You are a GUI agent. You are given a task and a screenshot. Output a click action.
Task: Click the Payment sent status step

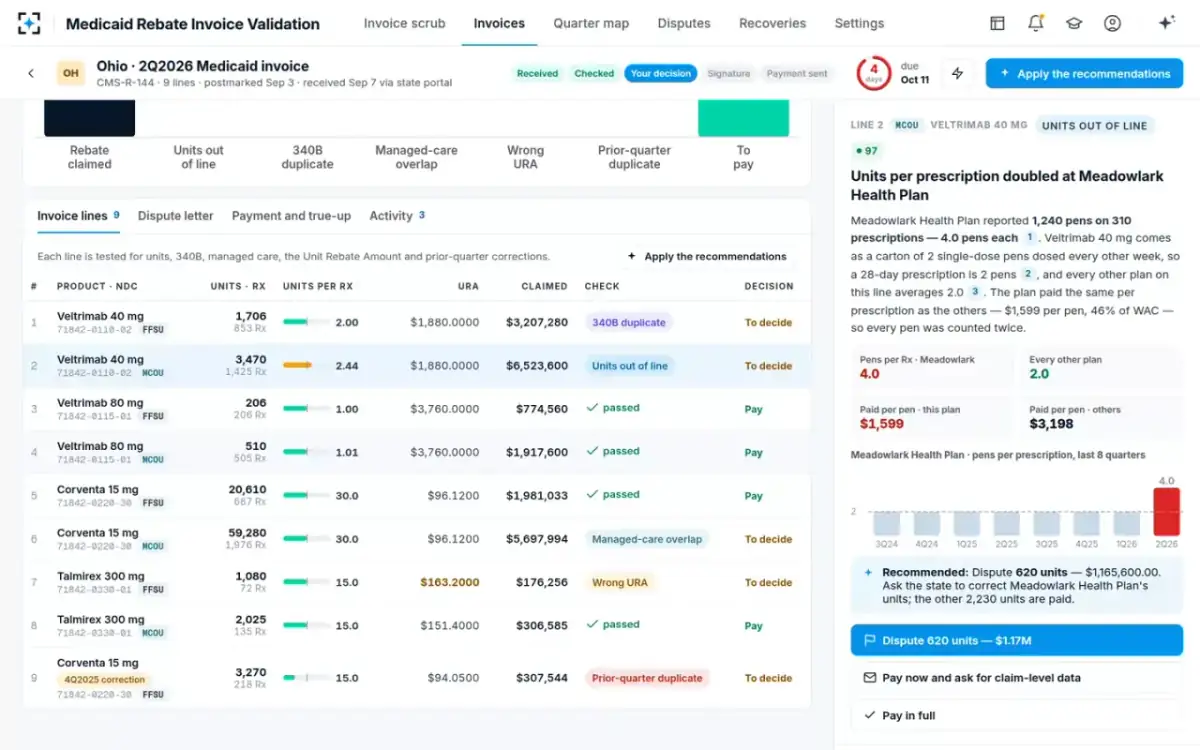click(797, 73)
